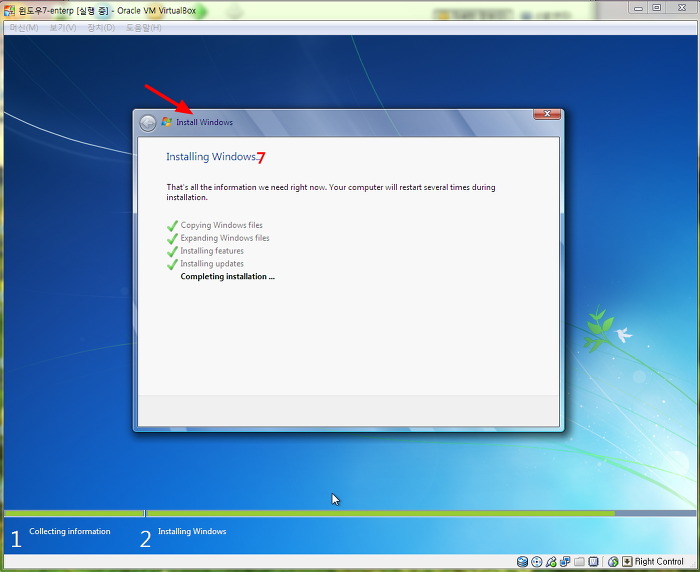700x572 pixels.
Task: Click the virtualization CPU status icon
Action: 594,562
